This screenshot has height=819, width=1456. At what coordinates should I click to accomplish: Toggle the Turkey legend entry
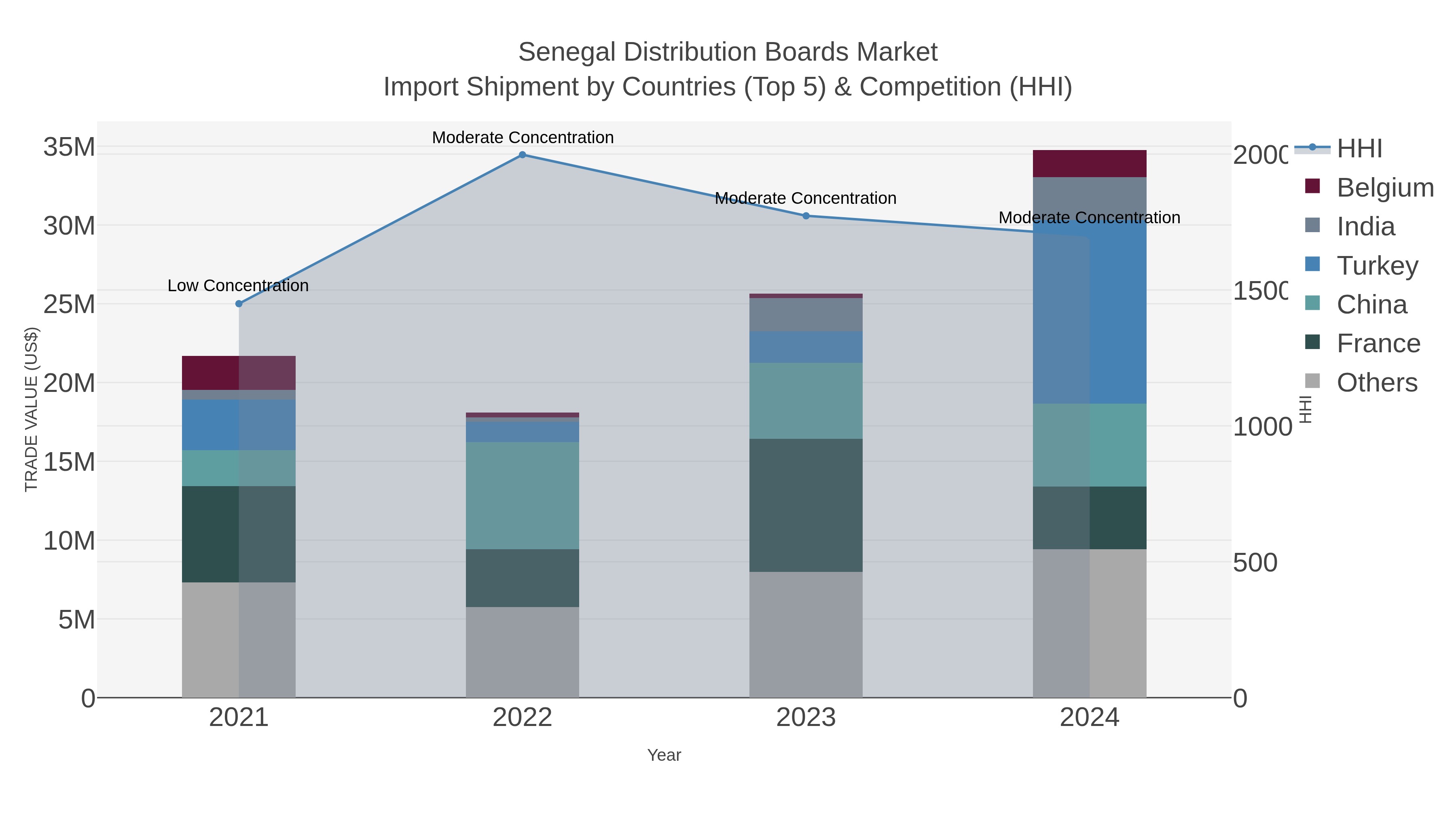[x=1361, y=265]
